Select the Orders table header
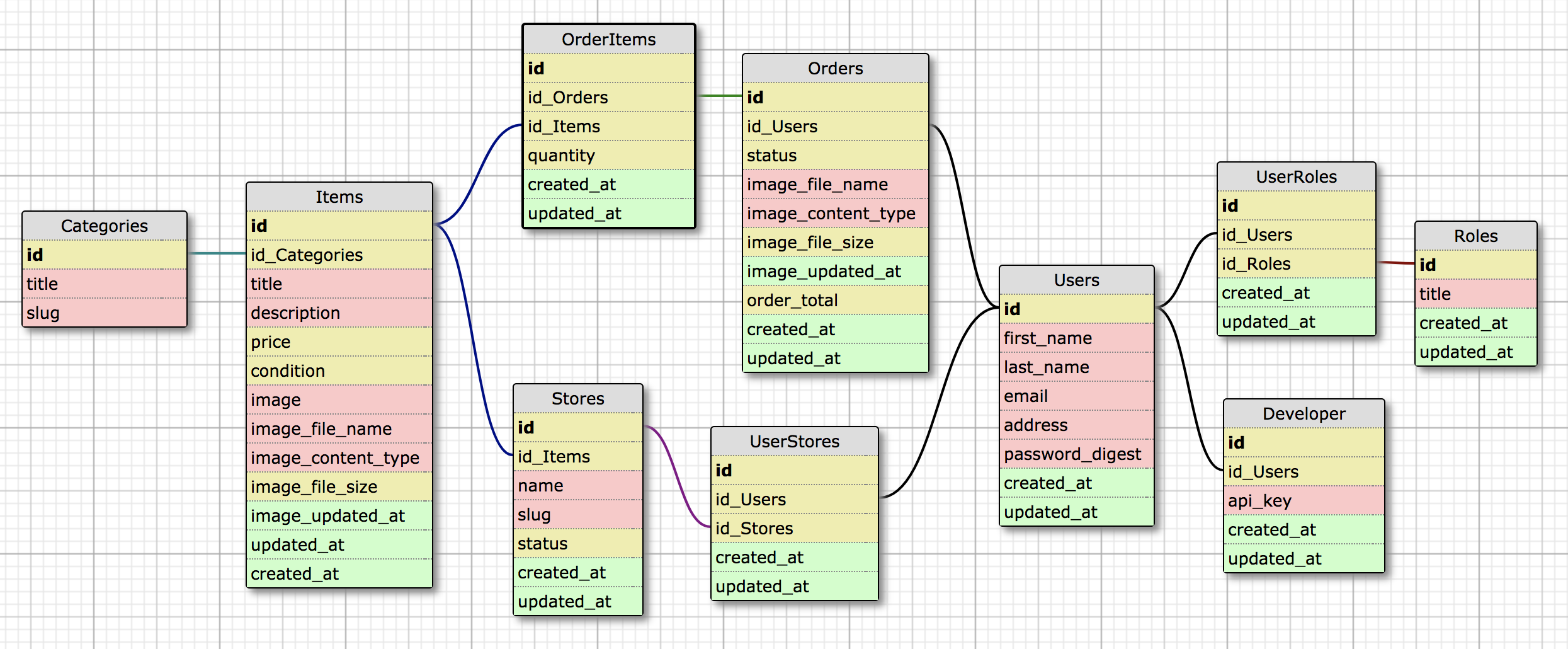The width and height of the screenshot is (1568, 649). tap(836, 68)
